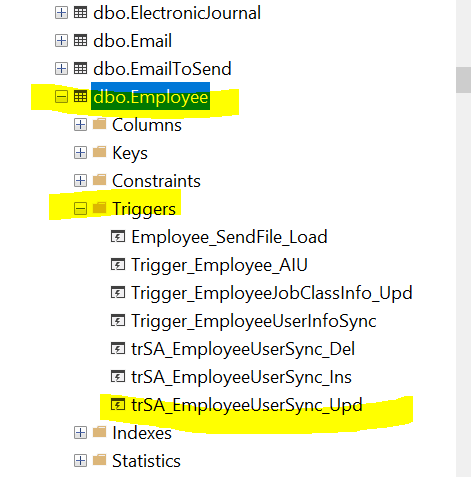Select the trSA_EmployeeUserSync_Ins trigger

241,377
